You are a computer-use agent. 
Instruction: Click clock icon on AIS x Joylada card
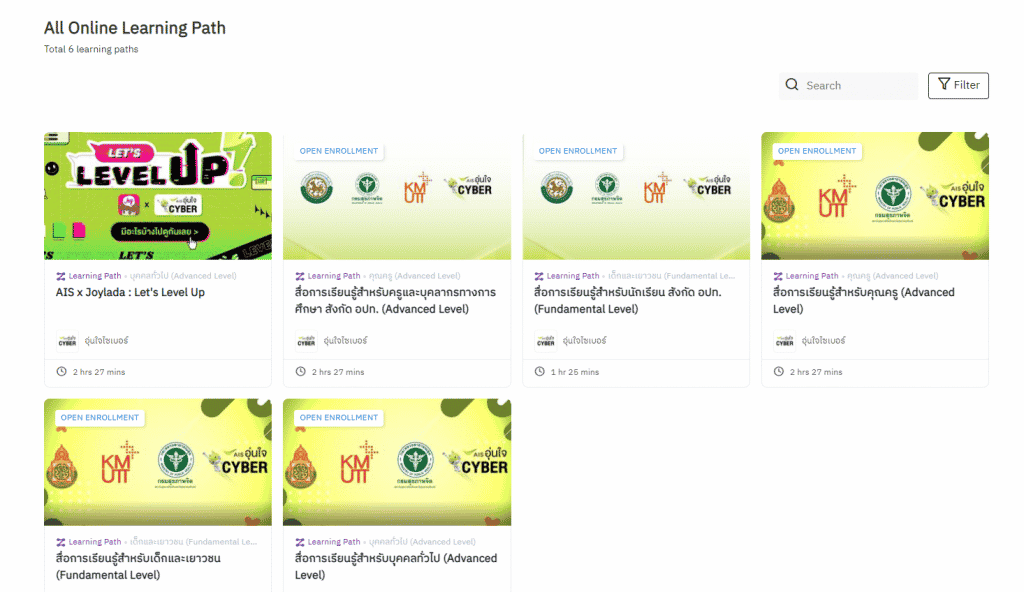click(61, 371)
